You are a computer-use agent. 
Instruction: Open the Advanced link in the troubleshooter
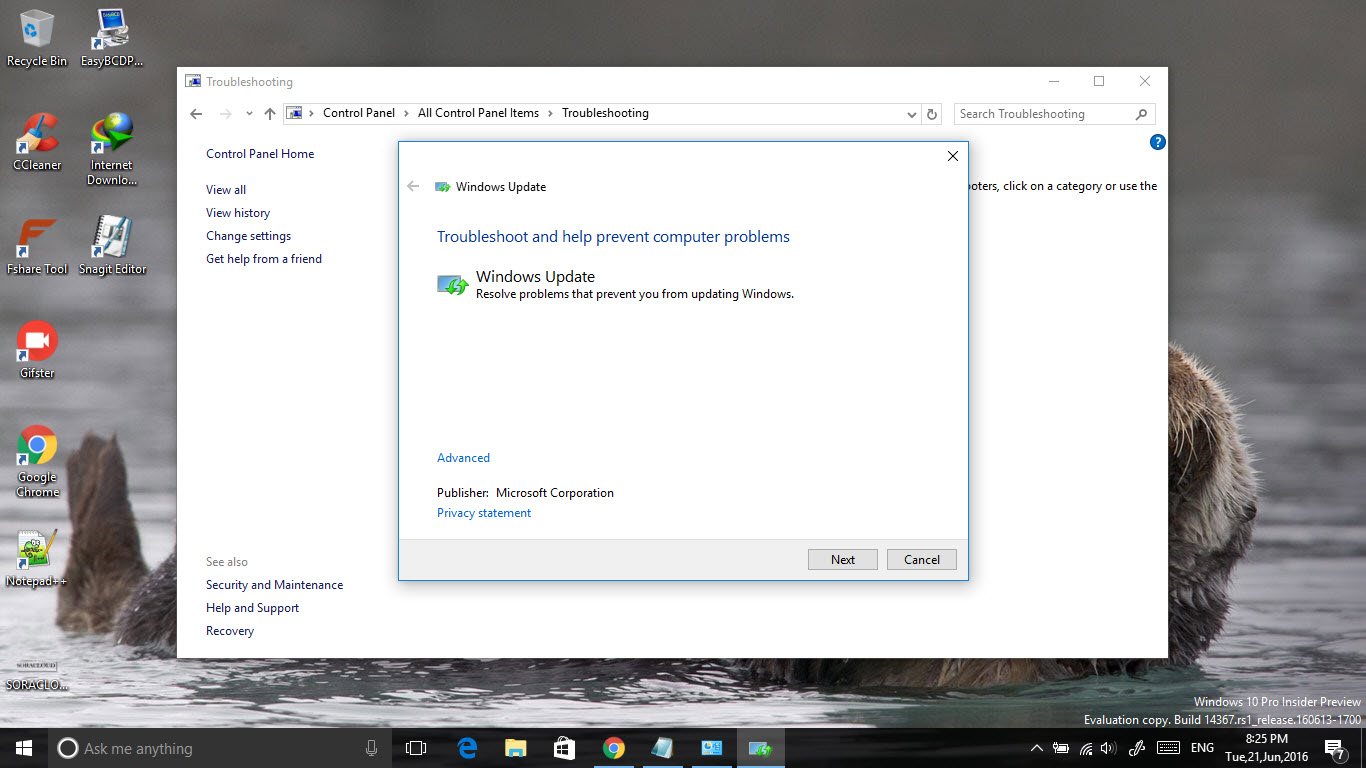(x=463, y=458)
